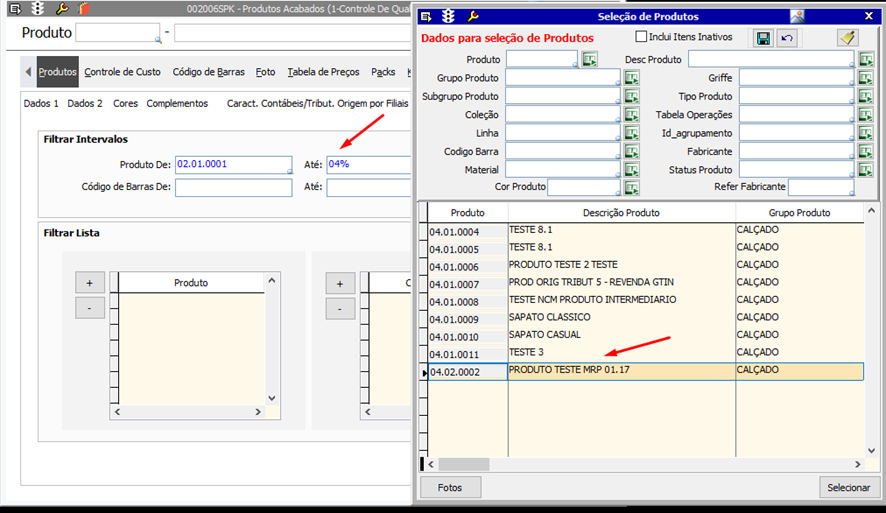Click the Subgrupo Produto lookup icon
Screen dimensions: 886x513
click(631, 96)
